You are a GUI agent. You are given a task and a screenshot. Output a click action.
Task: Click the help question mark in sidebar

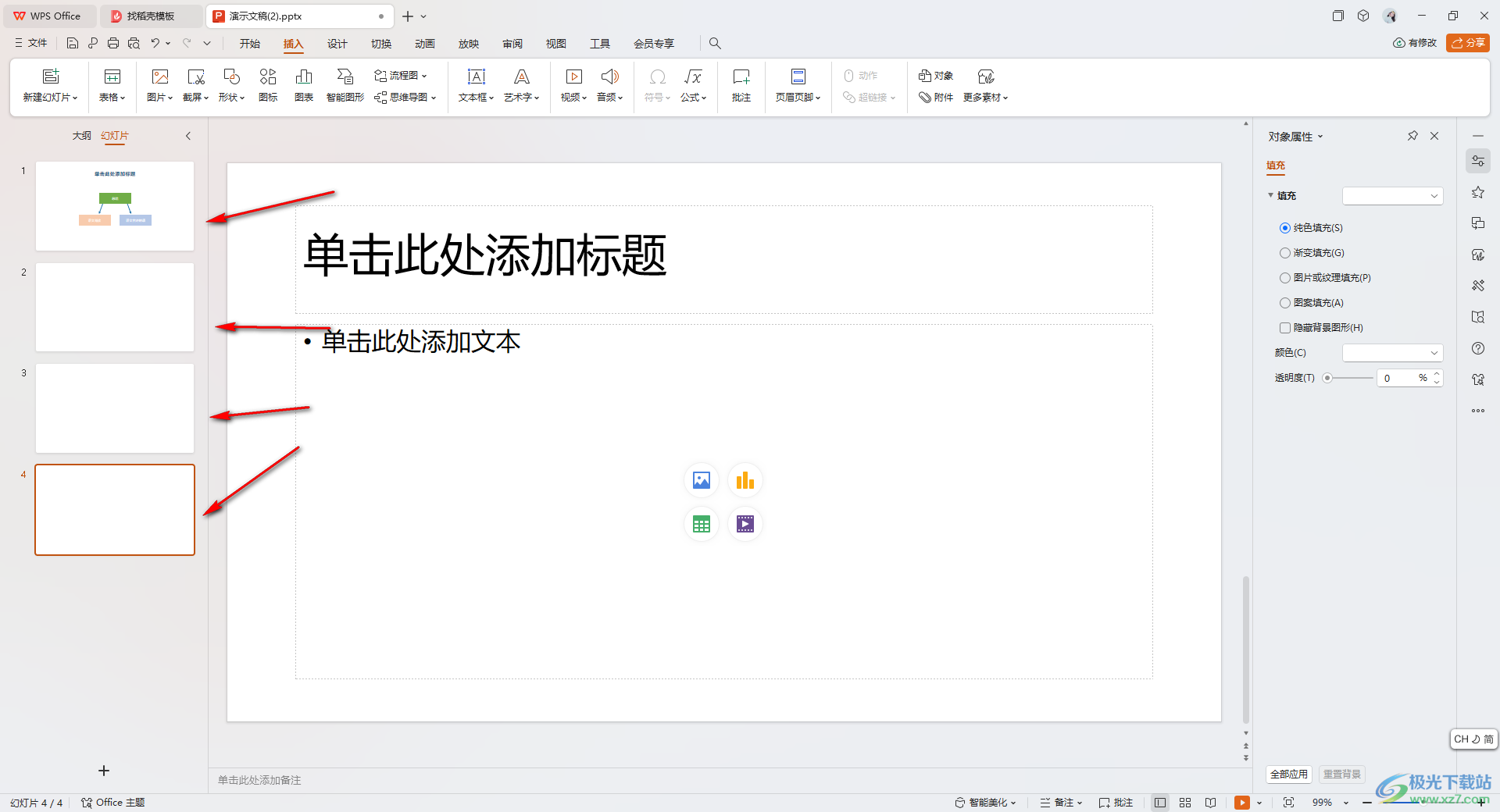(1478, 348)
